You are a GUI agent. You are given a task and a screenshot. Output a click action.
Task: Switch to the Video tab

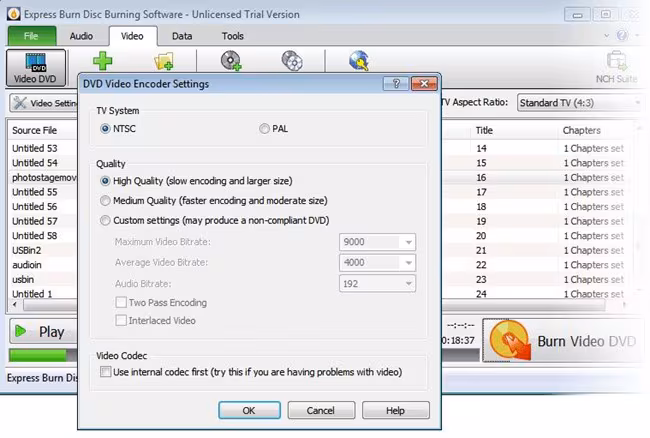(x=132, y=36)
